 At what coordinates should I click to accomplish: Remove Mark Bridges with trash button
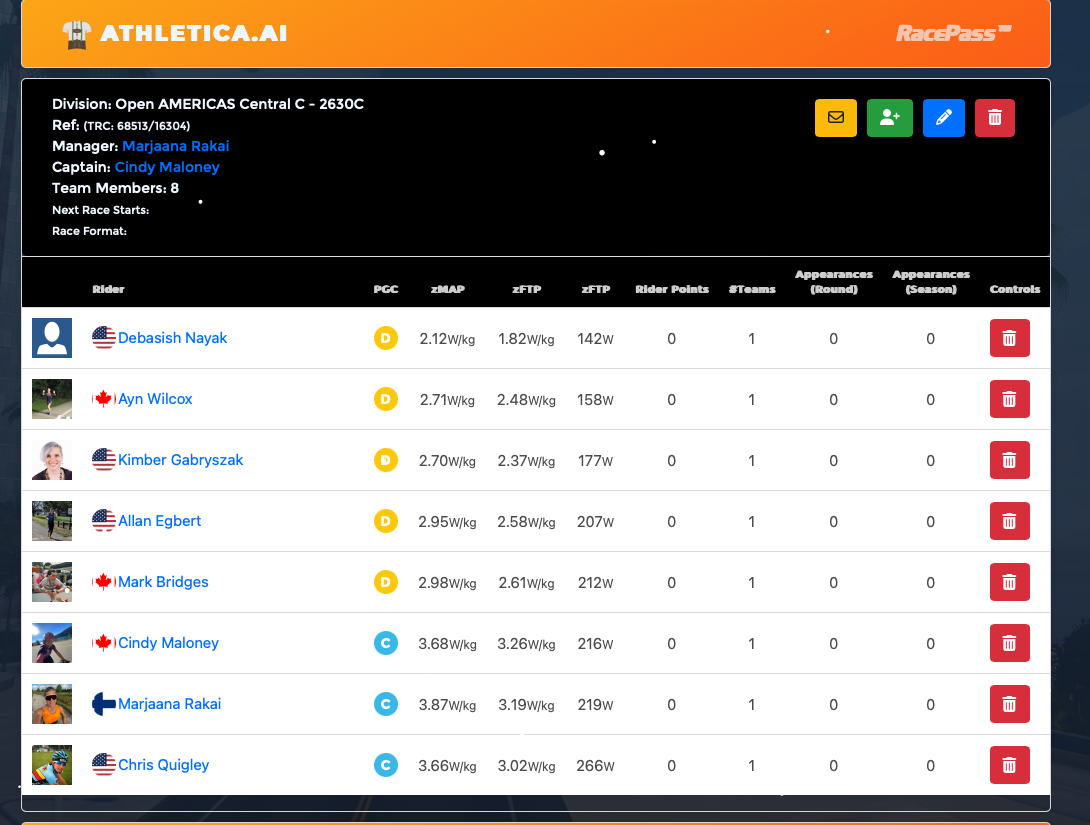pos(1009,582)
